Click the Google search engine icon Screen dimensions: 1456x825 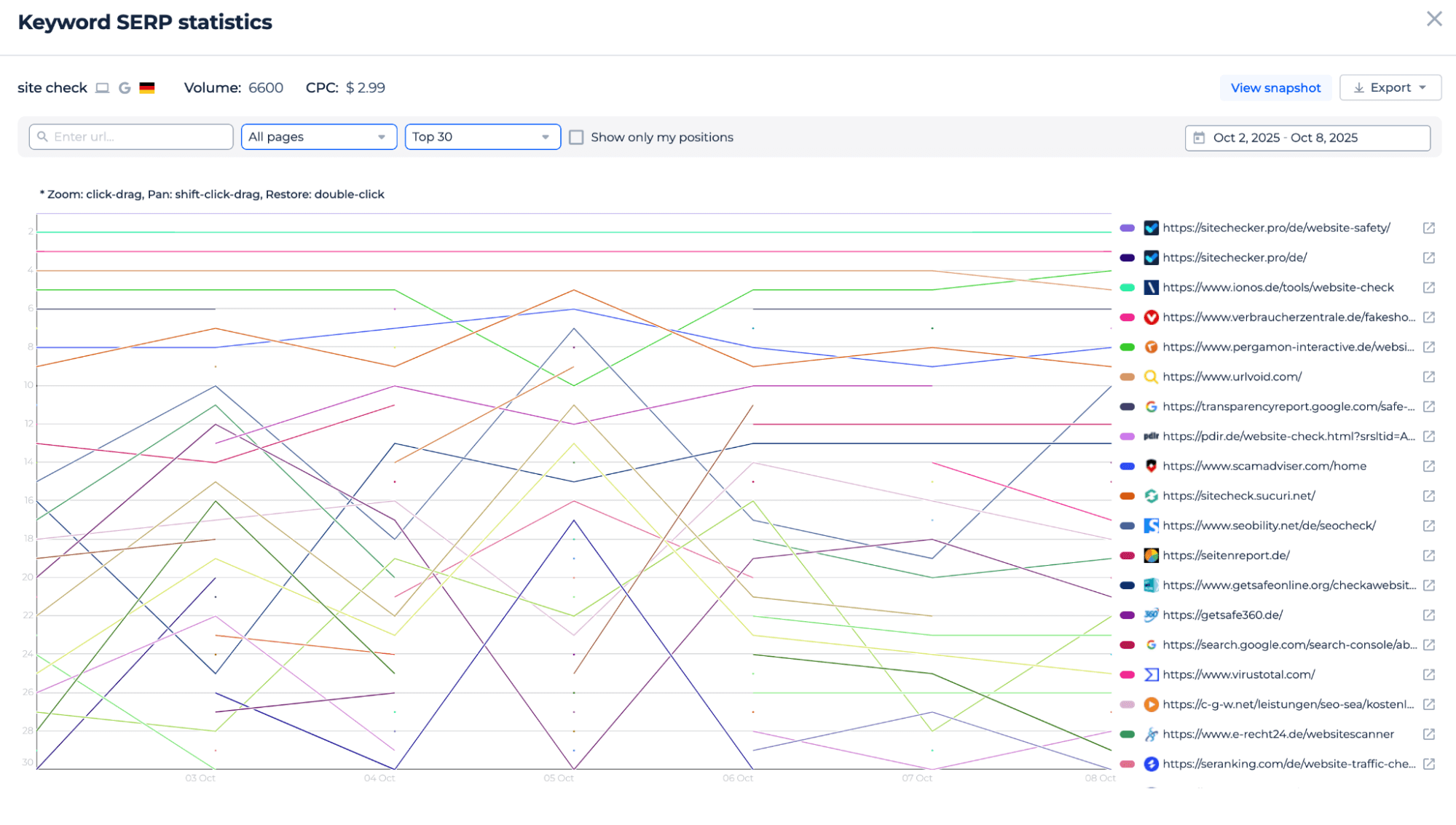(x=125, y=88)
